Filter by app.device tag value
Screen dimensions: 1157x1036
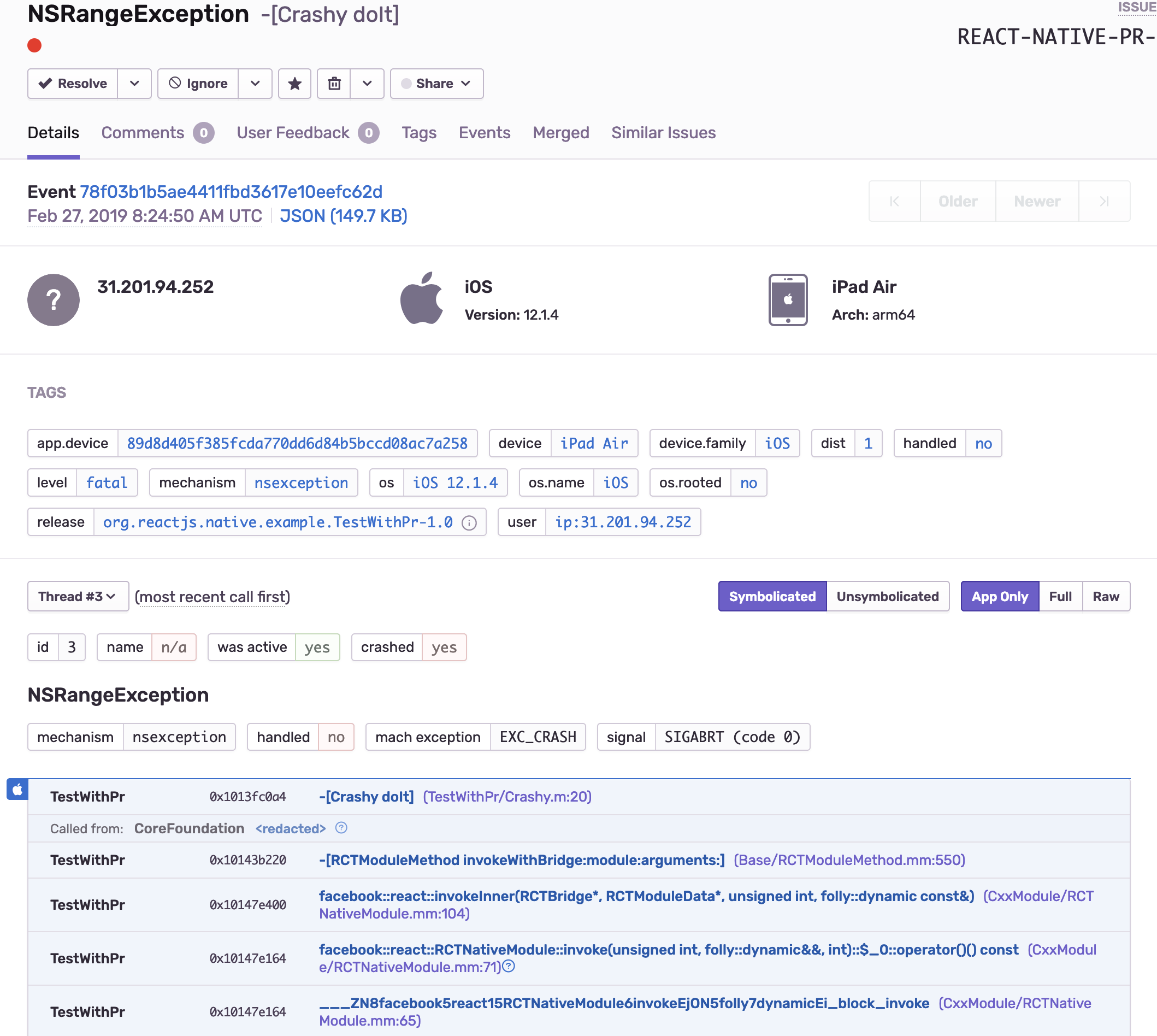tap(297, 444)
